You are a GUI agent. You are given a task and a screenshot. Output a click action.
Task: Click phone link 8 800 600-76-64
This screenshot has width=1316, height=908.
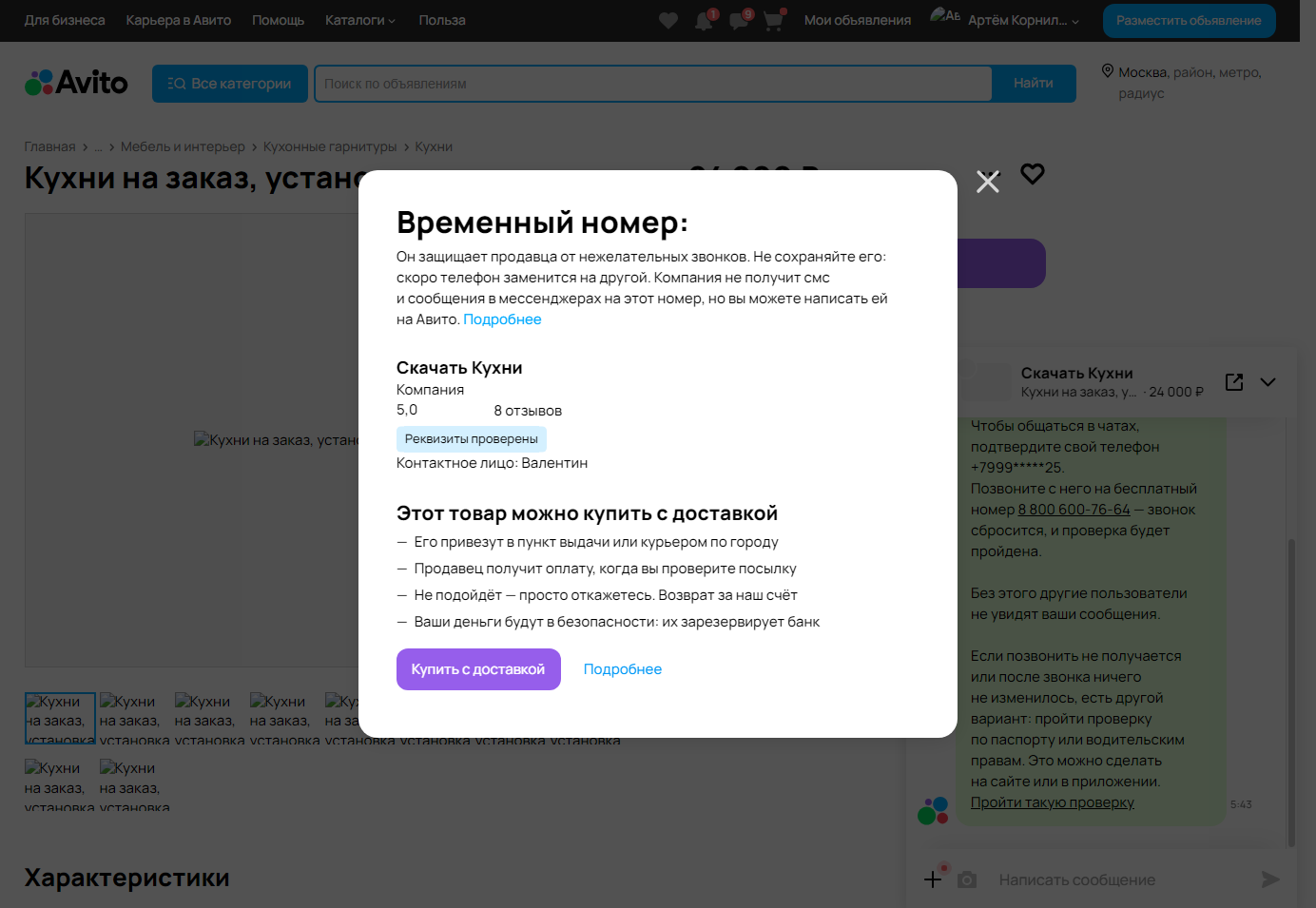[1074, 510]
